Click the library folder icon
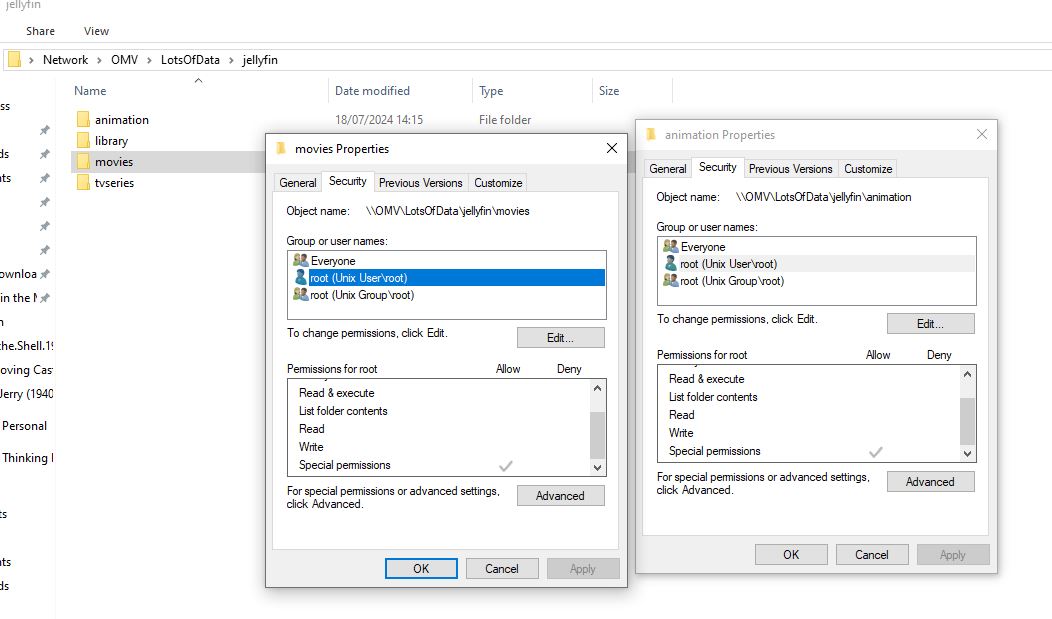Screen dimensions: 1052x619 [x=83, y=141]
